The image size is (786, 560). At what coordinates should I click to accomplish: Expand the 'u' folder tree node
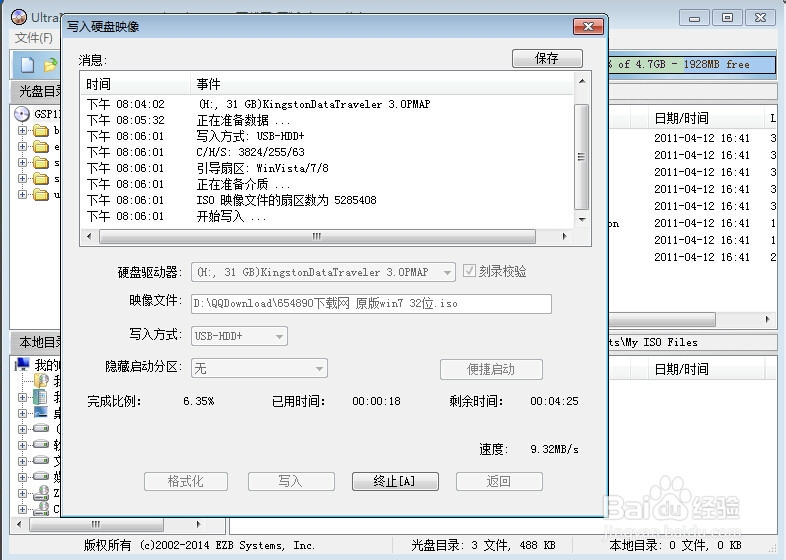click(23, 194)
